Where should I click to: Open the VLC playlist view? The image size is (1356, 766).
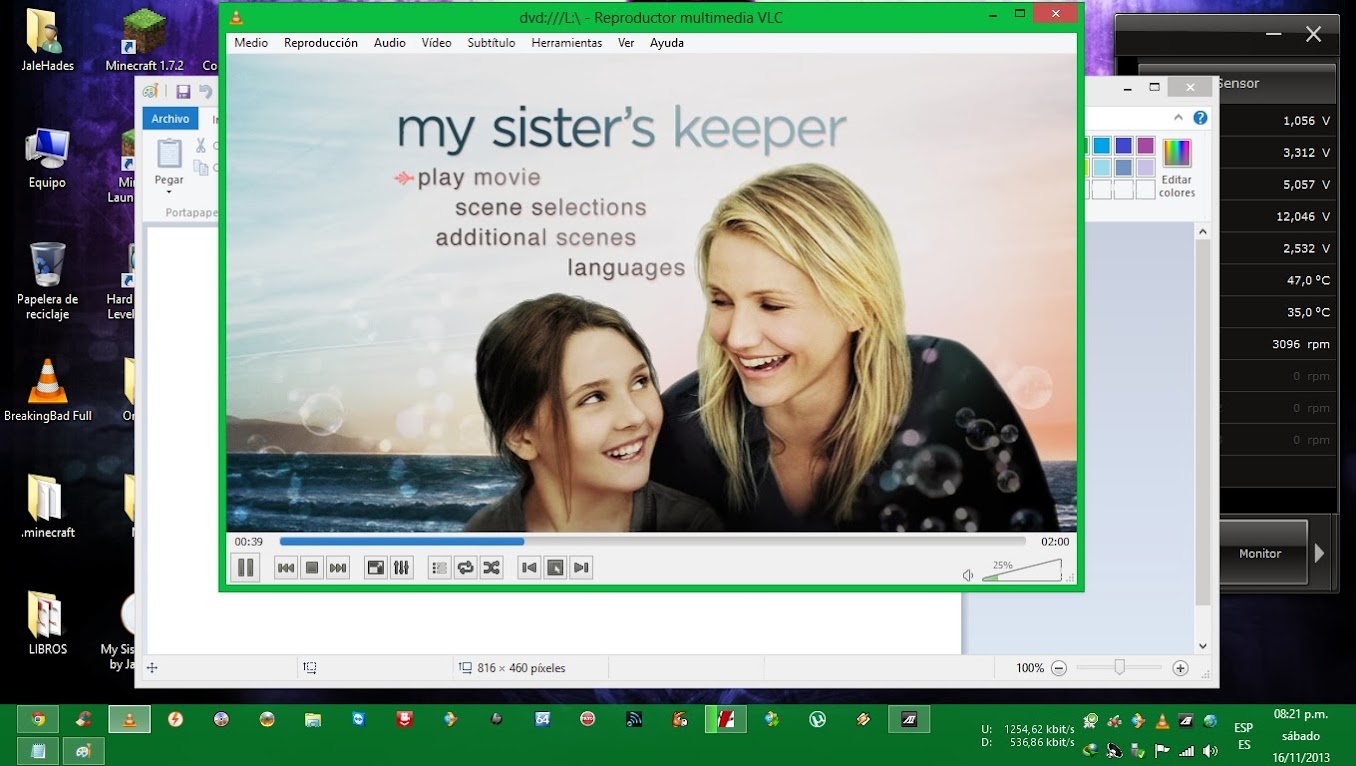click(x=440, y=568)
